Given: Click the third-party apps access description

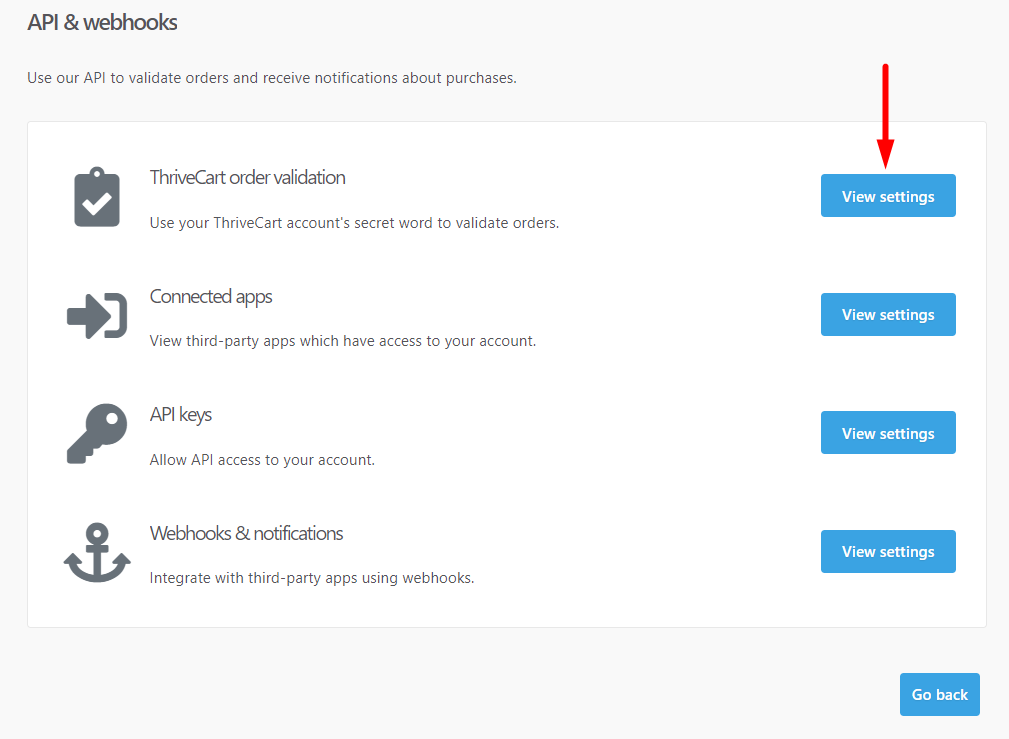Looking at the screenshot, I should [x=343, y=341].
